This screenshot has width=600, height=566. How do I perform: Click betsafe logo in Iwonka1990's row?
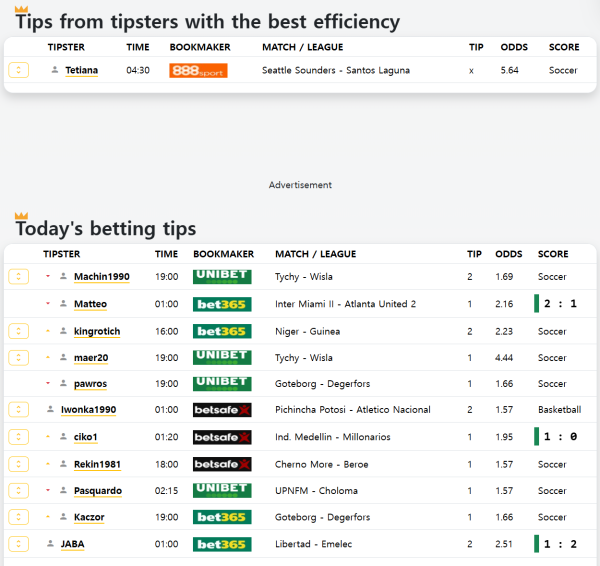click(221, 410)
